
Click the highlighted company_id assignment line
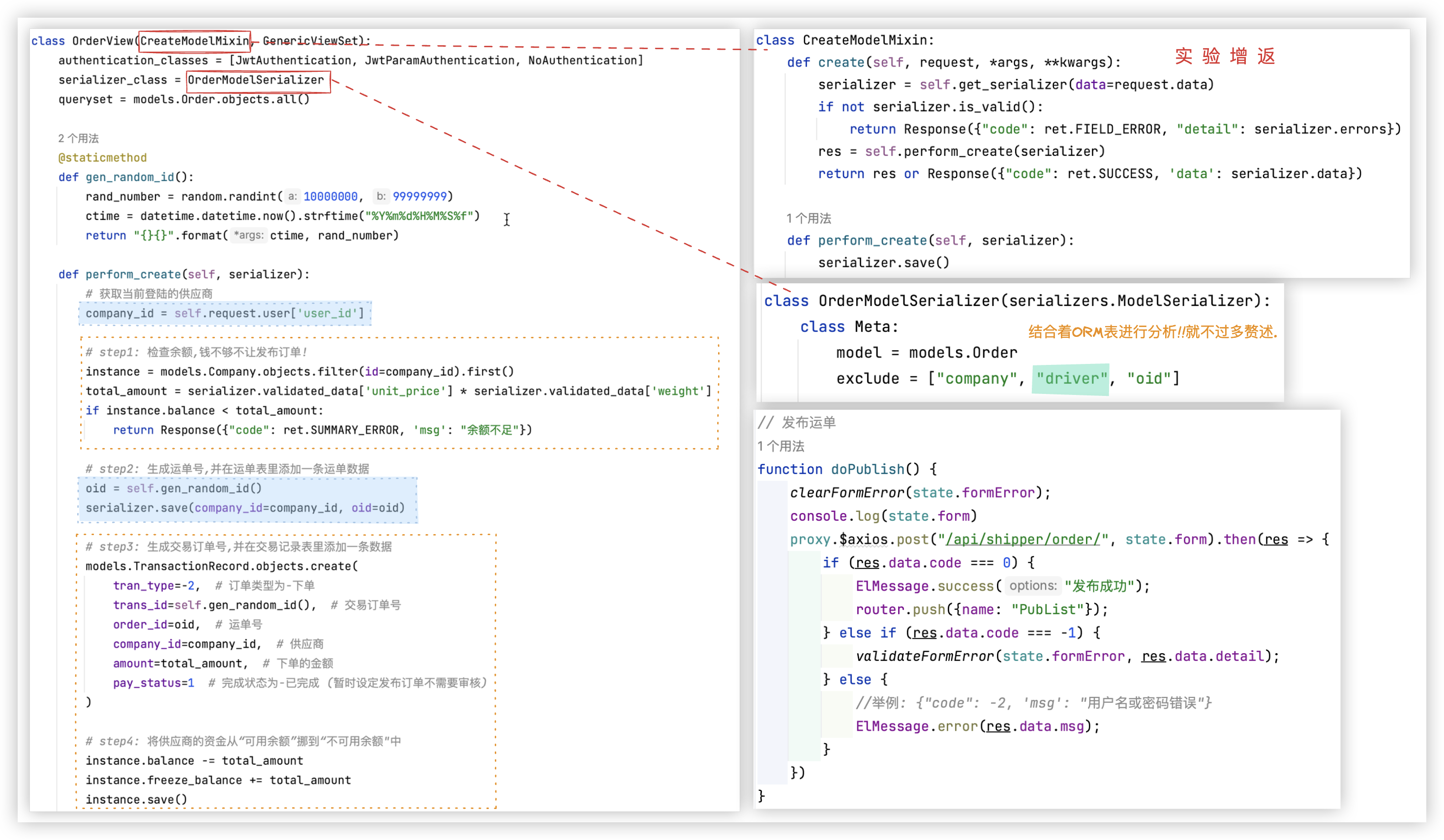tap(225, 313)
